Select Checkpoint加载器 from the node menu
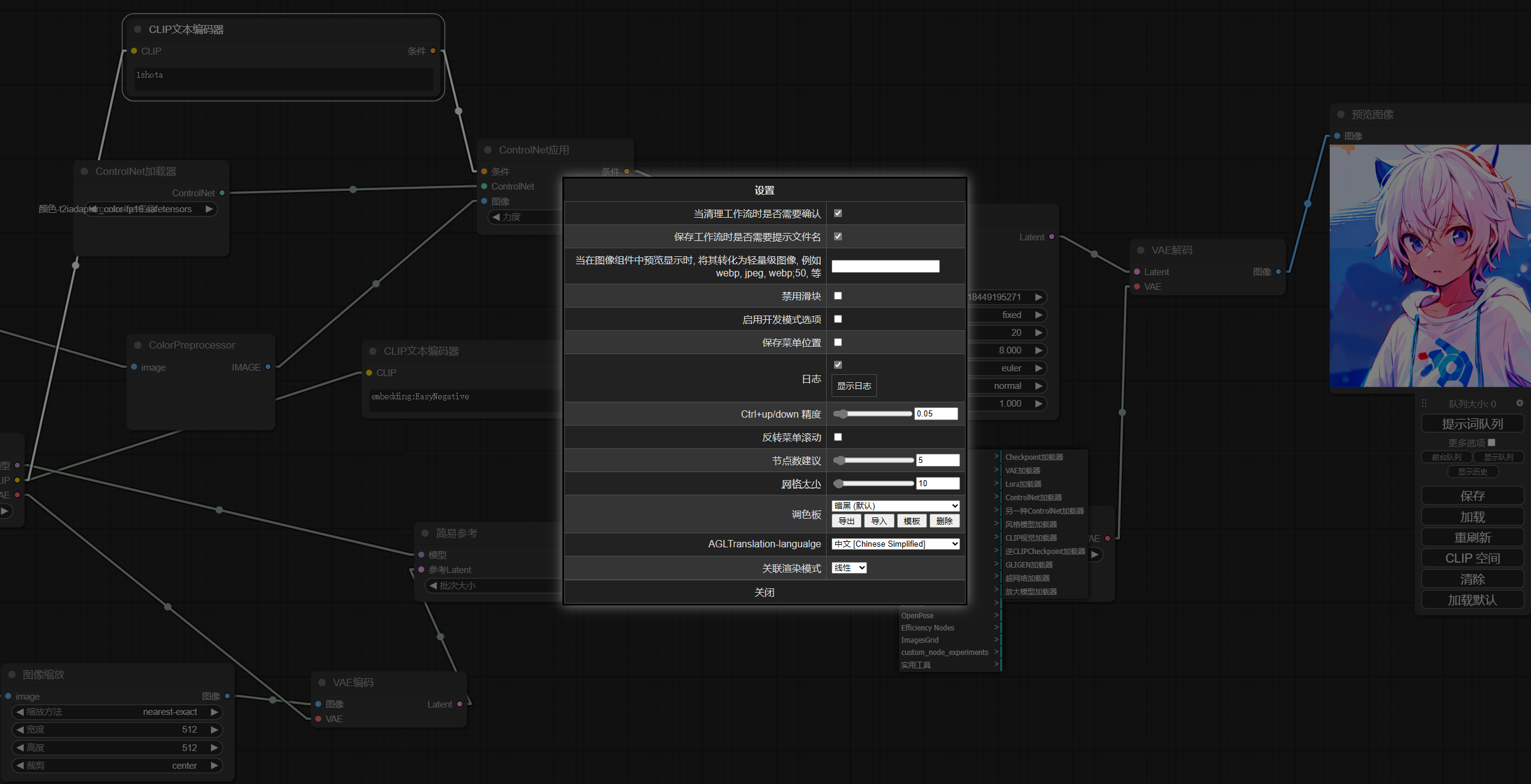The width and height of the screenshot is (1531, 784). tap(1034, 457)
